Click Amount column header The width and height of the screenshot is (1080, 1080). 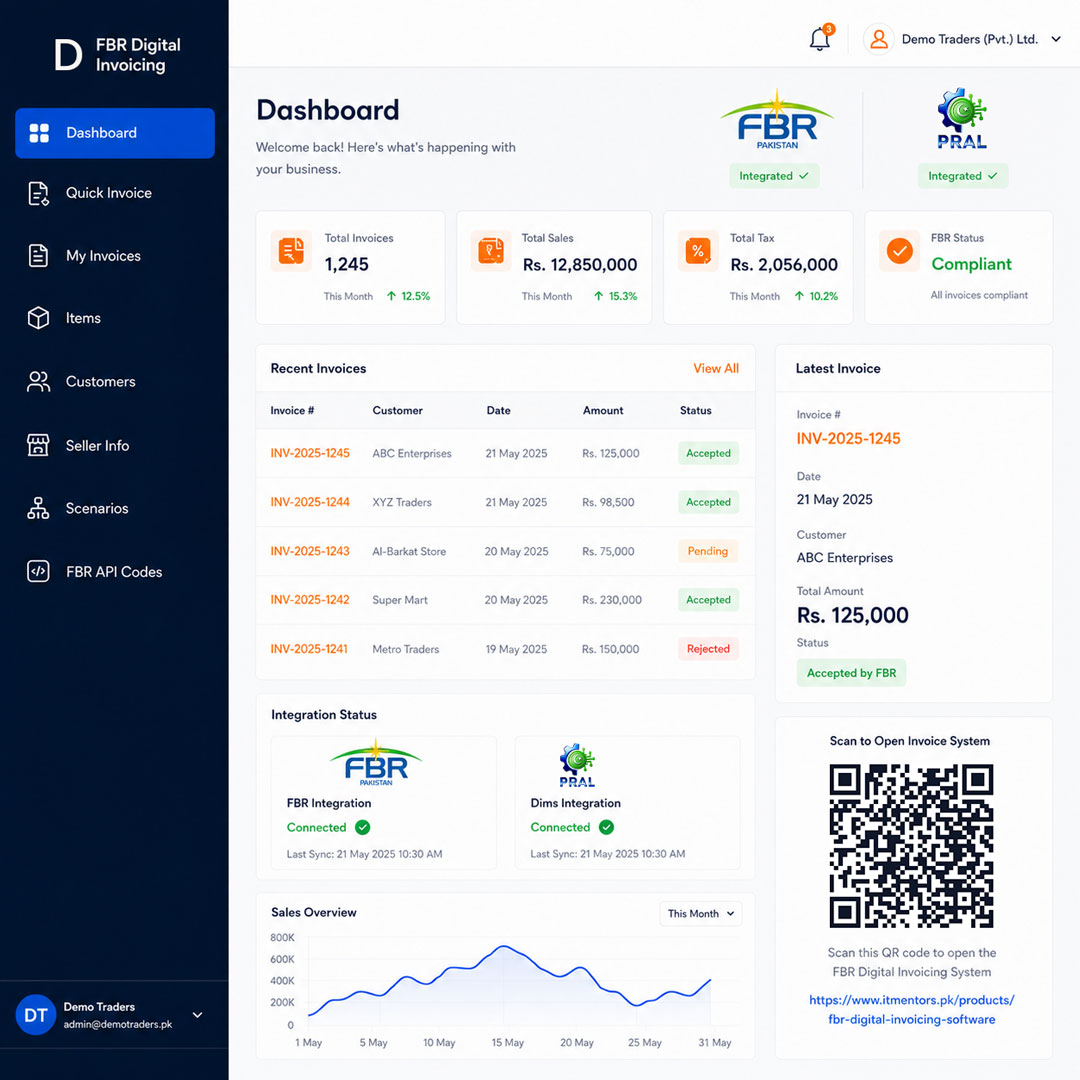(603, 411)
